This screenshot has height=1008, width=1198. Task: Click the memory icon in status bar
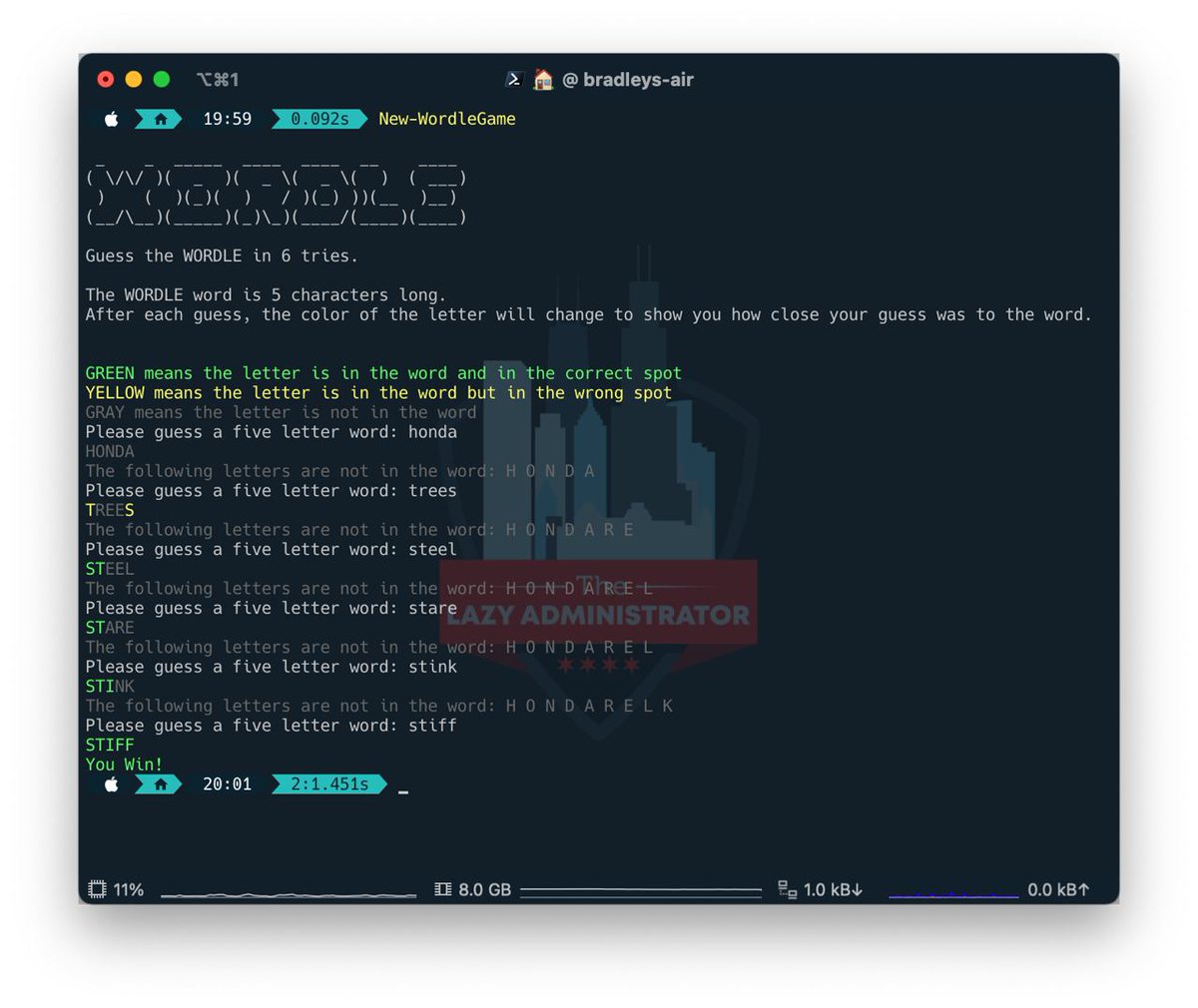click(443, 889)
